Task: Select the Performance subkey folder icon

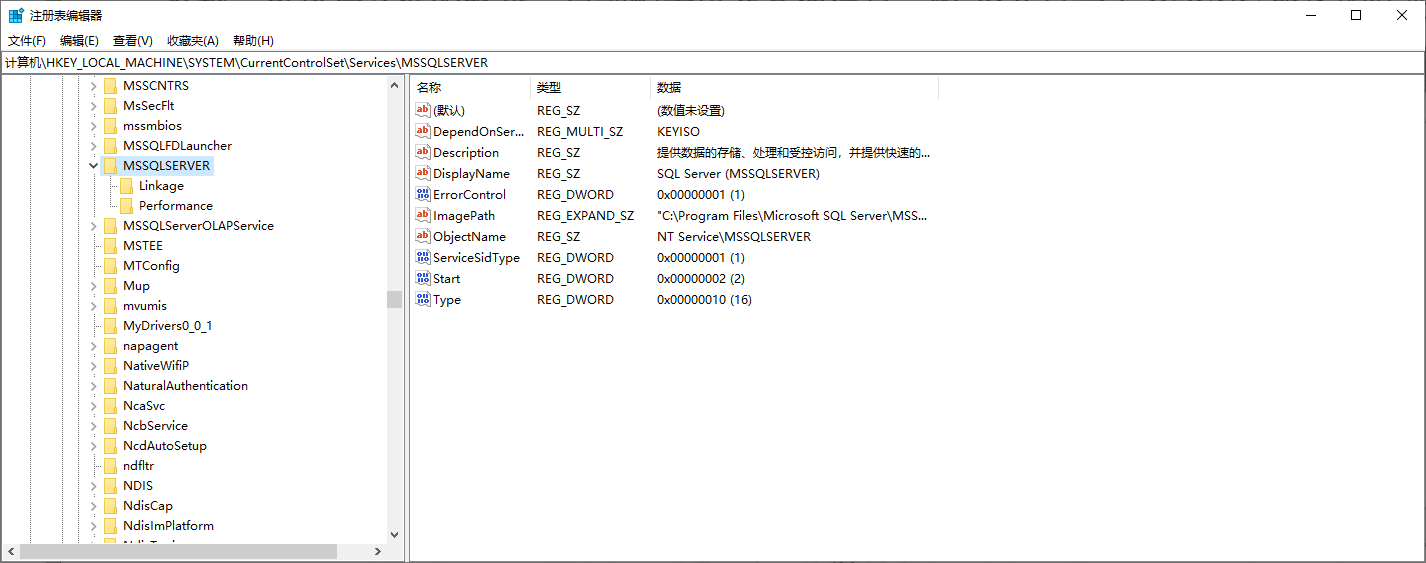Action: tap(126, 206)
